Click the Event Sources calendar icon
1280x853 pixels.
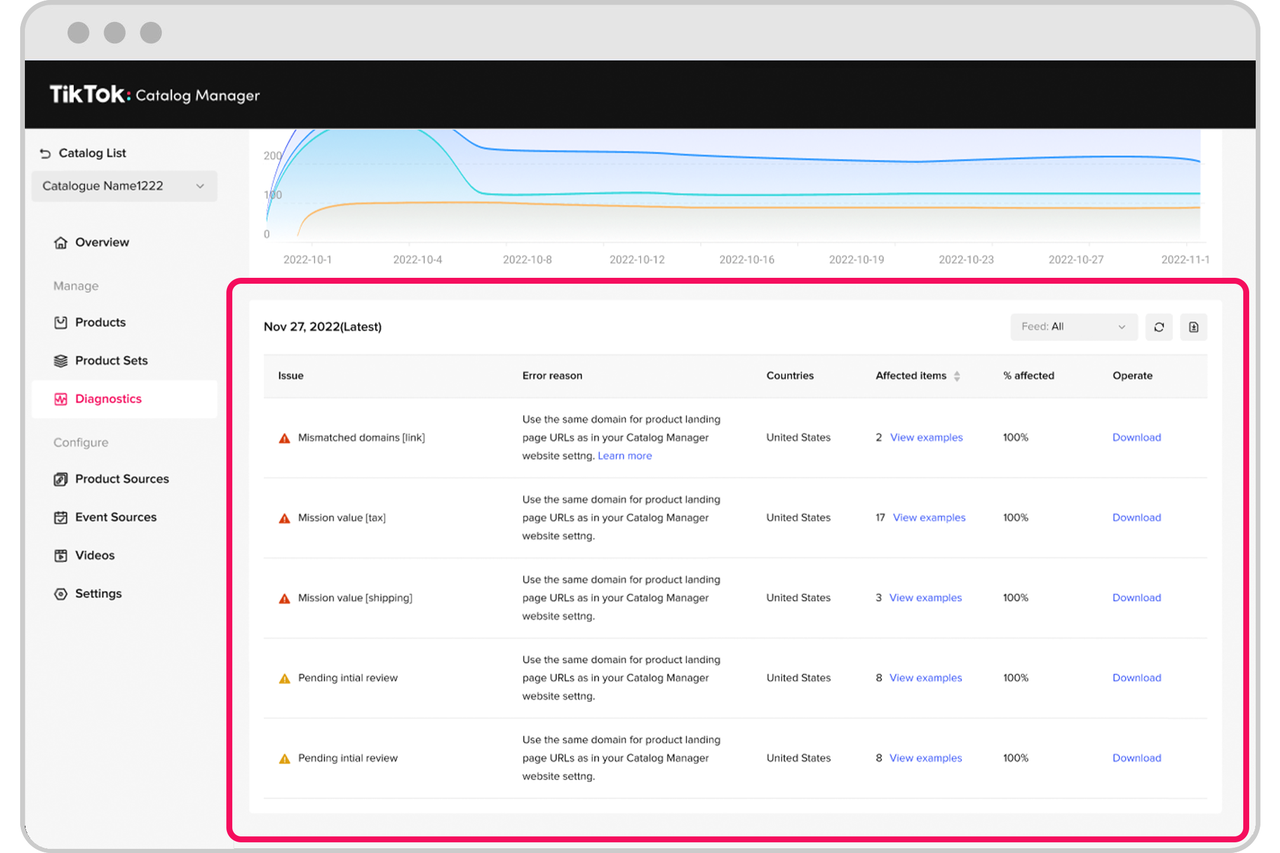(61, 518)
